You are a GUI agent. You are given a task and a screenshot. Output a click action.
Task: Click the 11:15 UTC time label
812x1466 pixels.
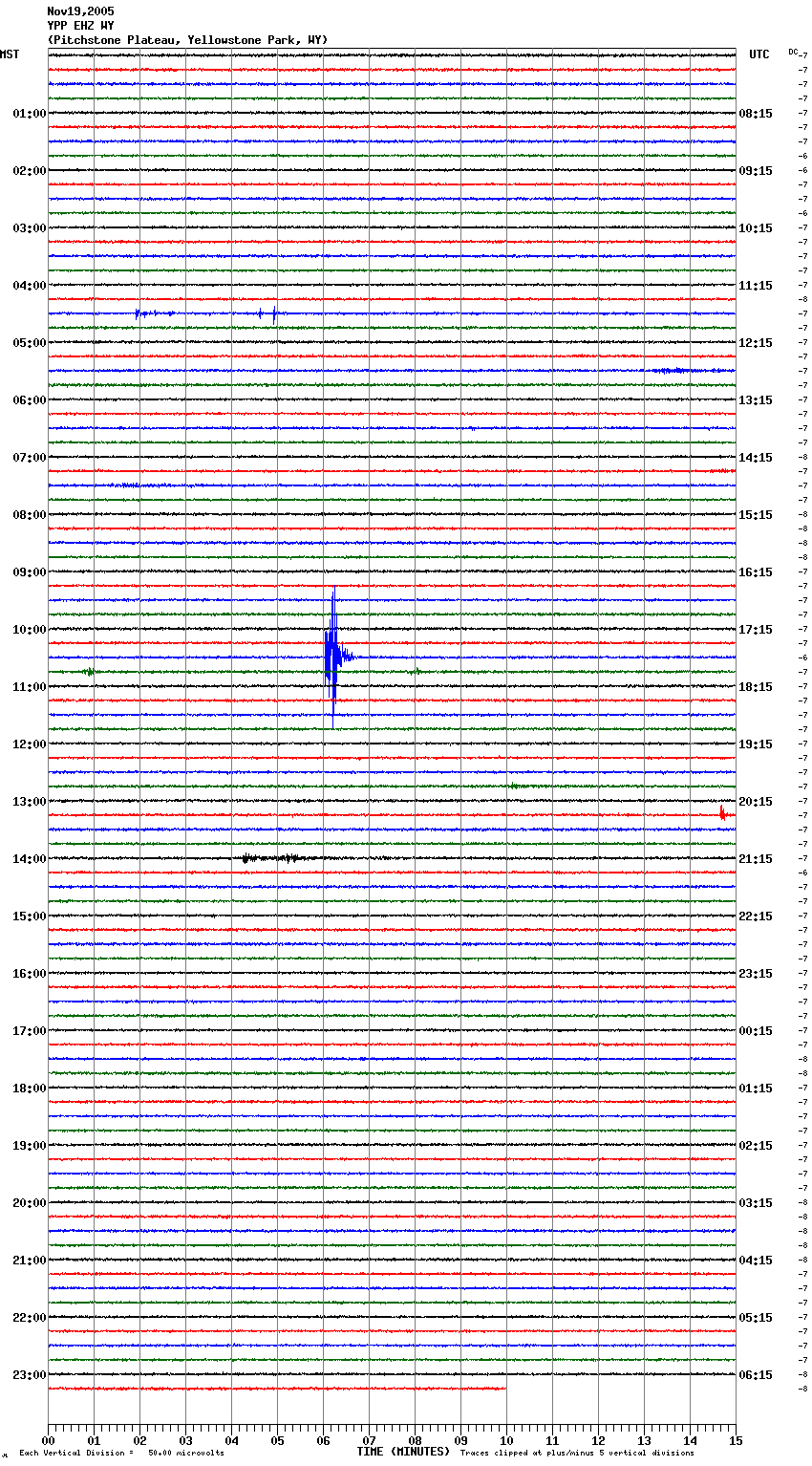tap(756, 286)
